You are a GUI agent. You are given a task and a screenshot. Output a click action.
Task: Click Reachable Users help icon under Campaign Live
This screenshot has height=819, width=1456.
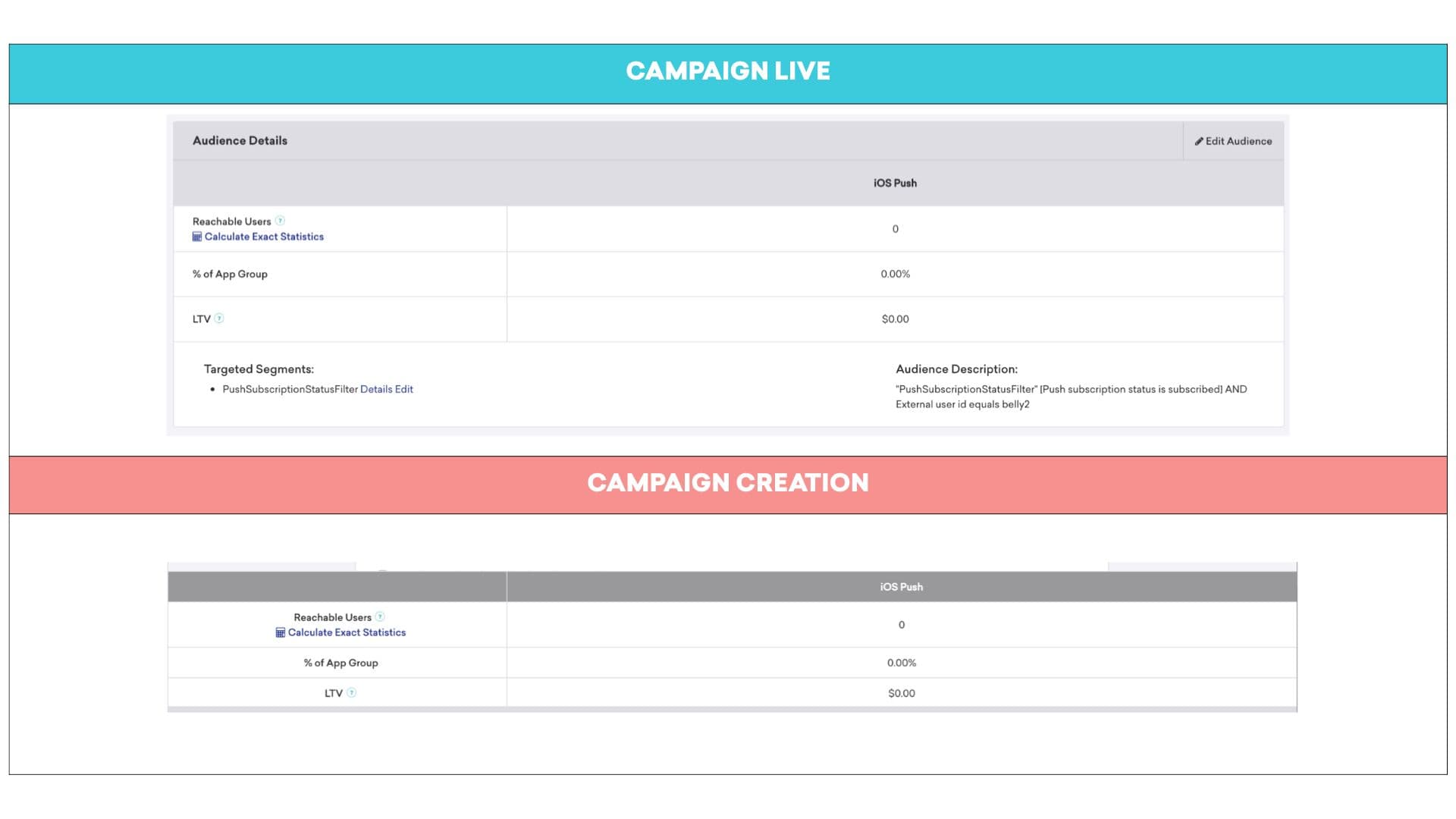click(x=280, y=221)
